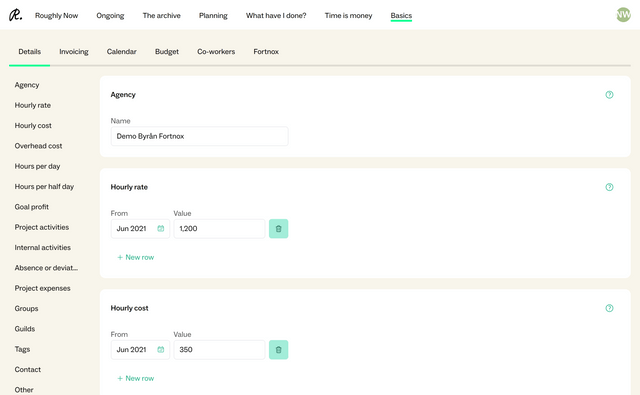Jump to Absence or deviations section
This screenshot has width=640, height=395.
(46, 268)
